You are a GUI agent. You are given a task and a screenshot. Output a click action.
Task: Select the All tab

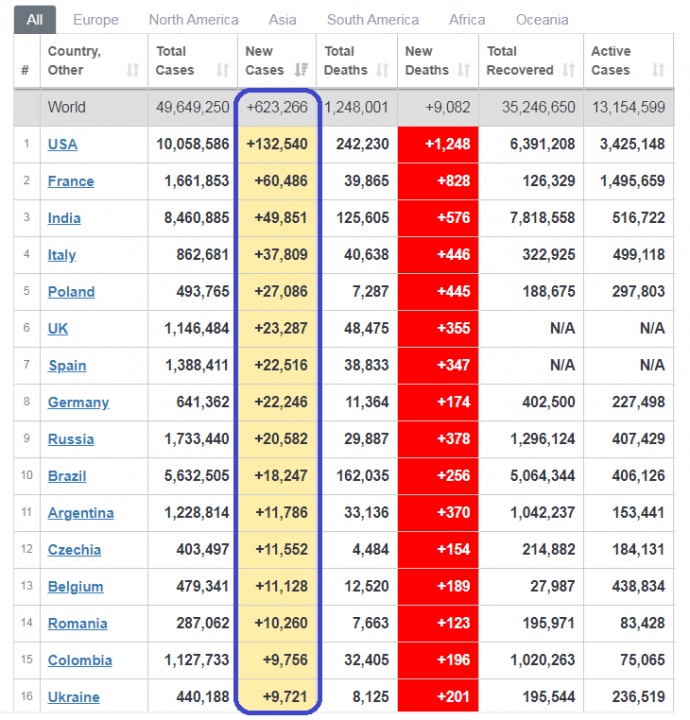tap(35, 19)
